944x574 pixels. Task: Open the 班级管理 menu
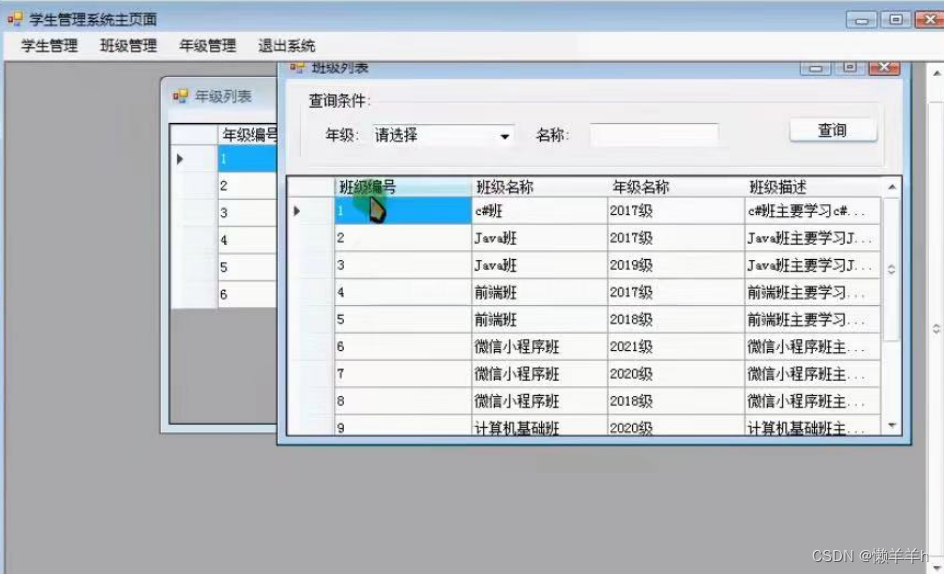[x=128, y=46]
